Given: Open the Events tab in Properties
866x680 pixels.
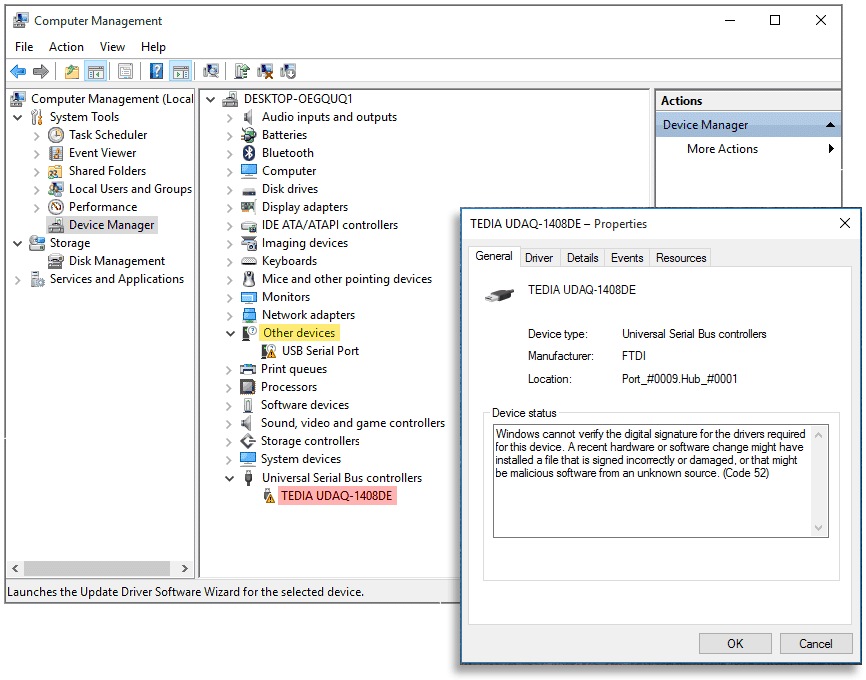Looking at the screenshot, I should click(627, 258).
